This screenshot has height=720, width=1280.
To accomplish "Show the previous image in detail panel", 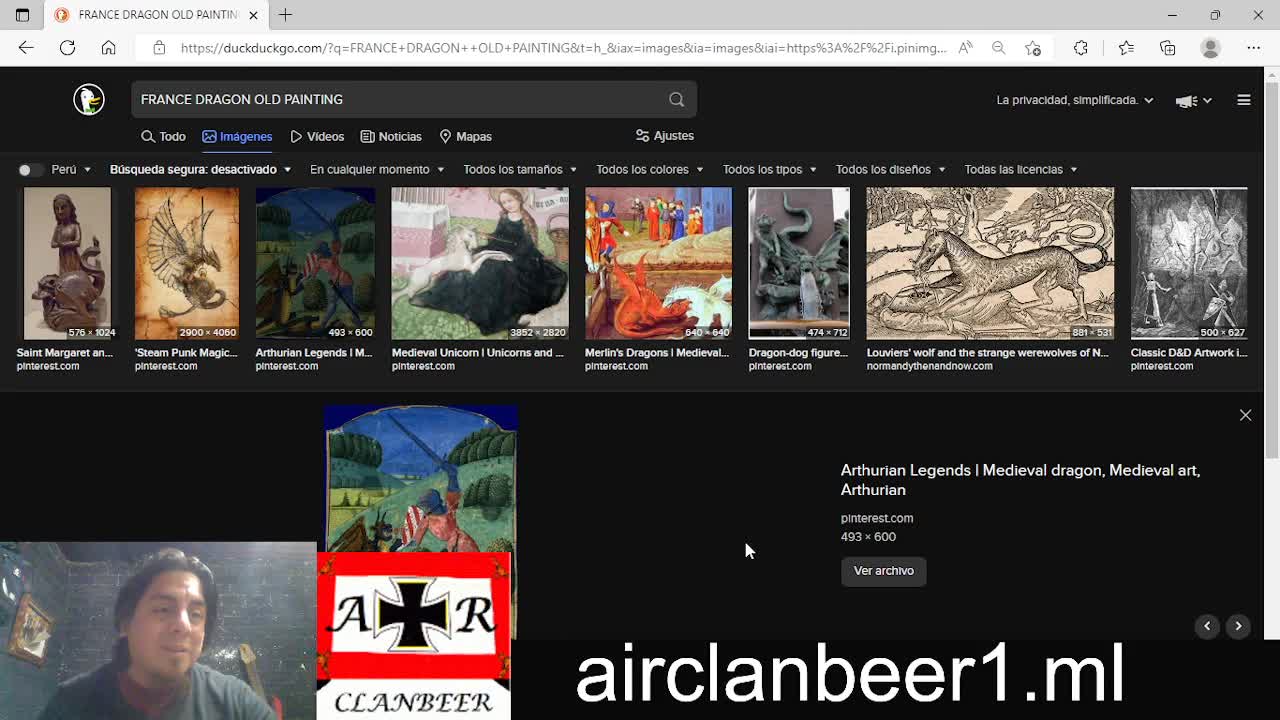I will (x=1207, y=626).
